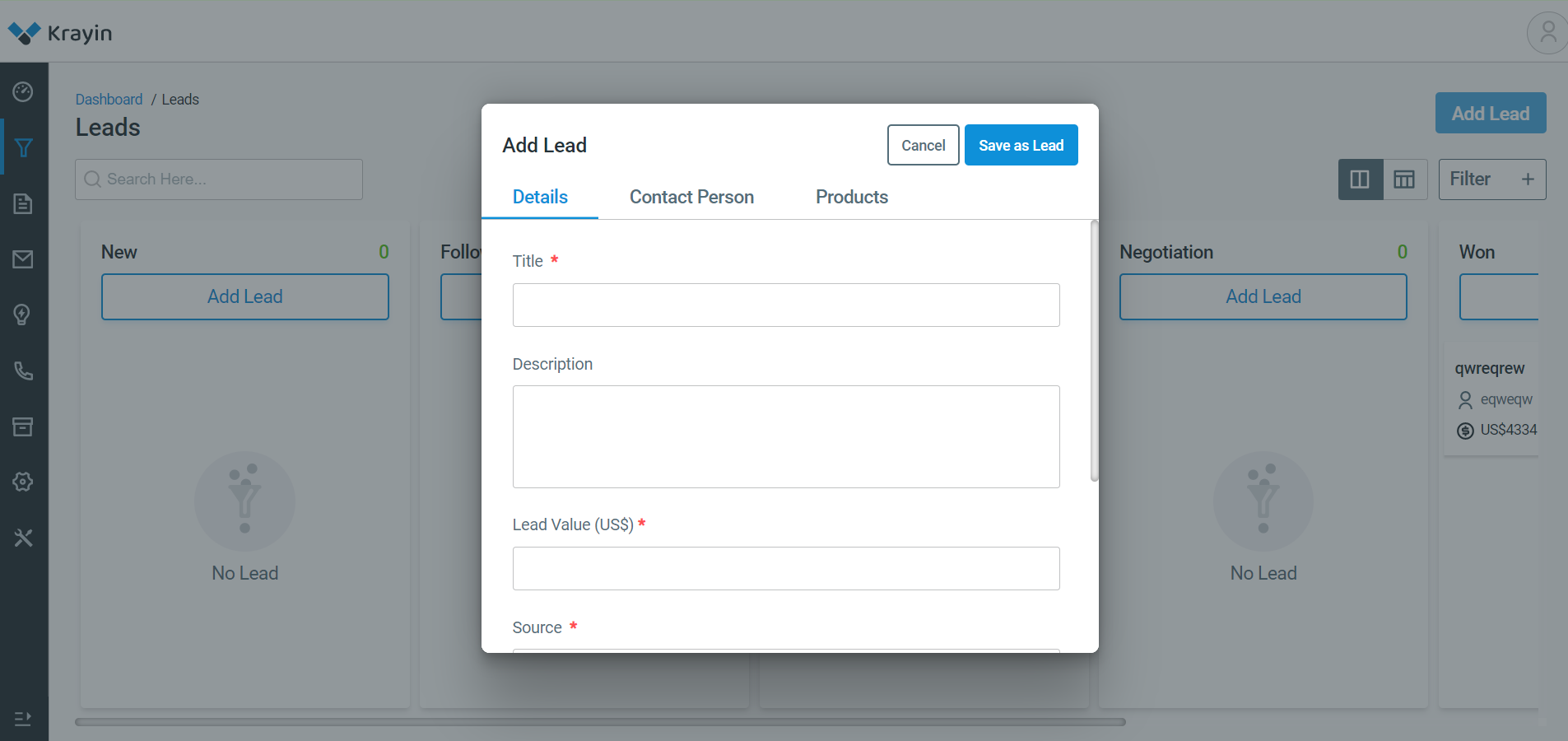The height and width of the screenshot is (741, 1568).
Task: Open the Mail envelope icon in sidebar
Action: [x=23, y=259]
